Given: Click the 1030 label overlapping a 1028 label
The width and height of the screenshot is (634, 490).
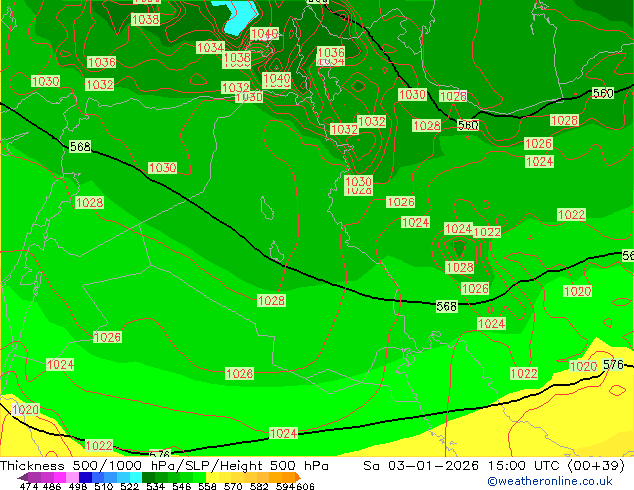Looking at the screenshot, I should click(x=359, y=181).
